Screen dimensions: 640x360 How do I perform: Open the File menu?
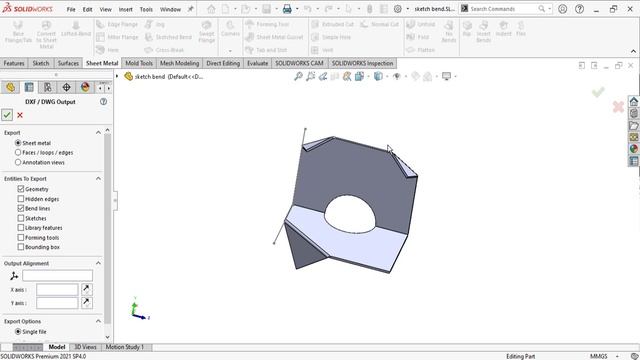(x=71, y=9)
